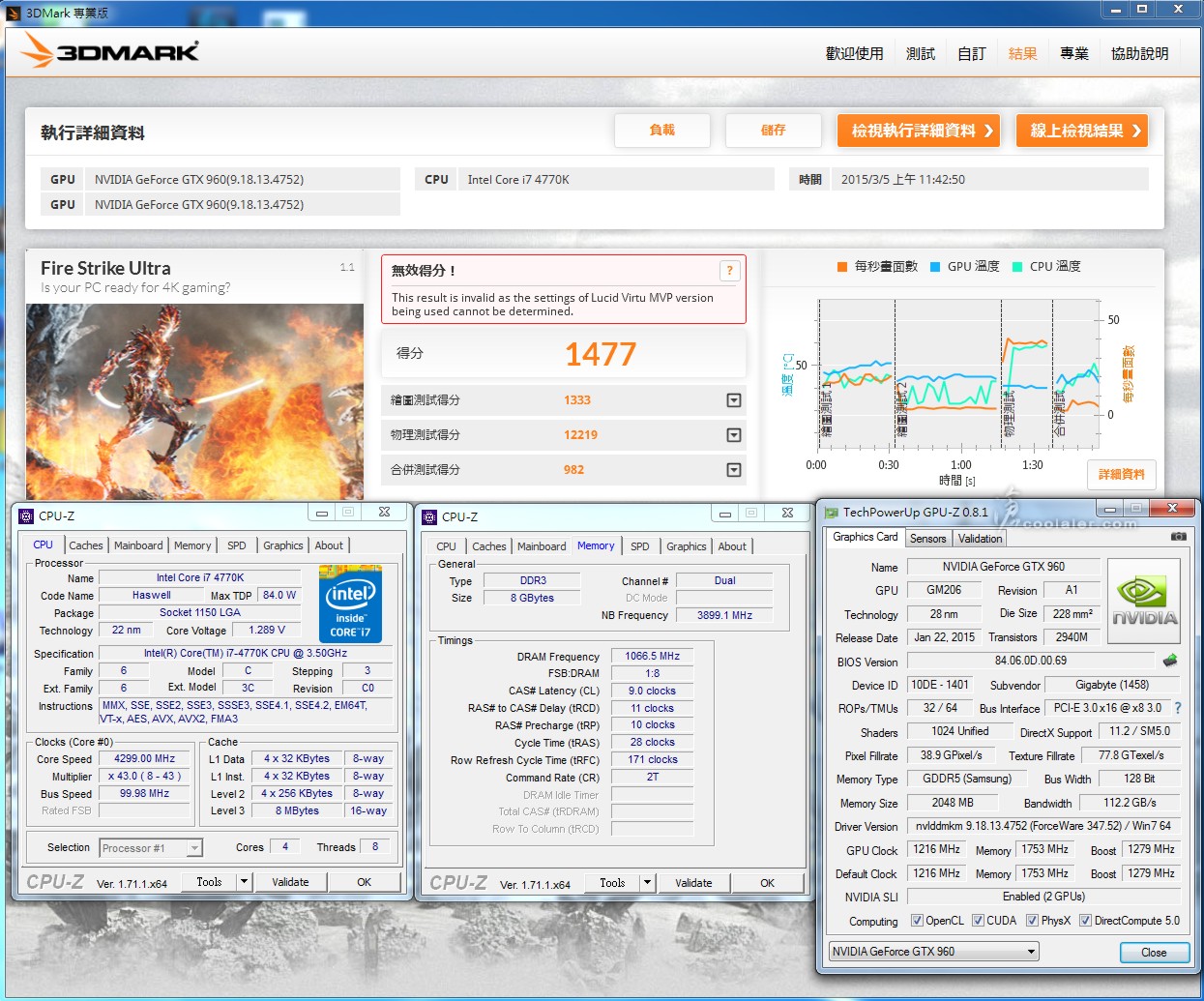Toggle the DirectCompute 5.0 checkbox

[x=1085, y=921]
